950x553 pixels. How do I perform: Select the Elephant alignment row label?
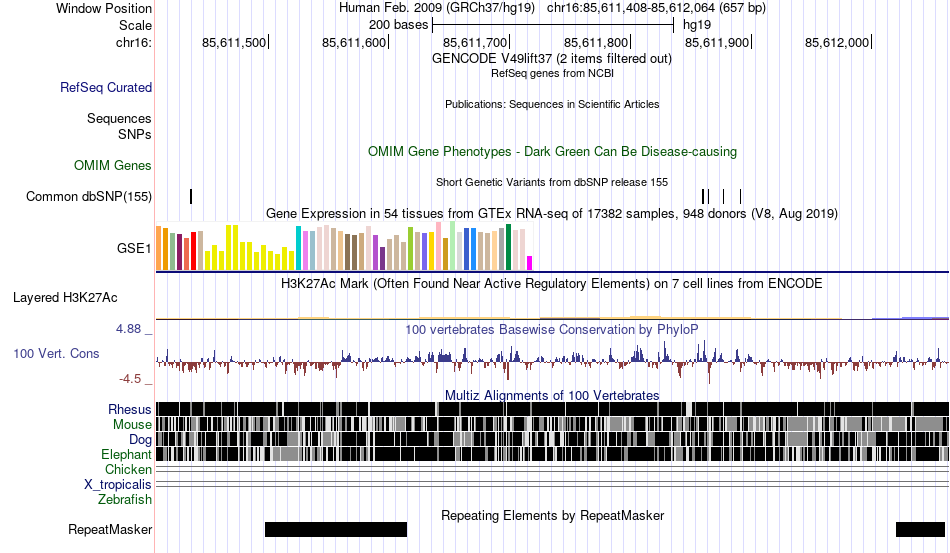coord(126,454)
